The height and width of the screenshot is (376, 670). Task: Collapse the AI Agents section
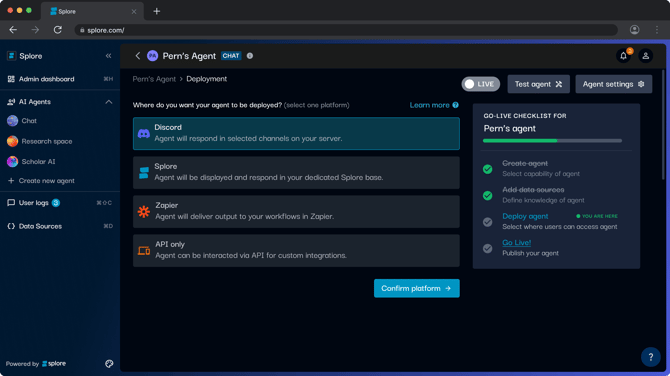pyautogui.click(x=109, y=102)
